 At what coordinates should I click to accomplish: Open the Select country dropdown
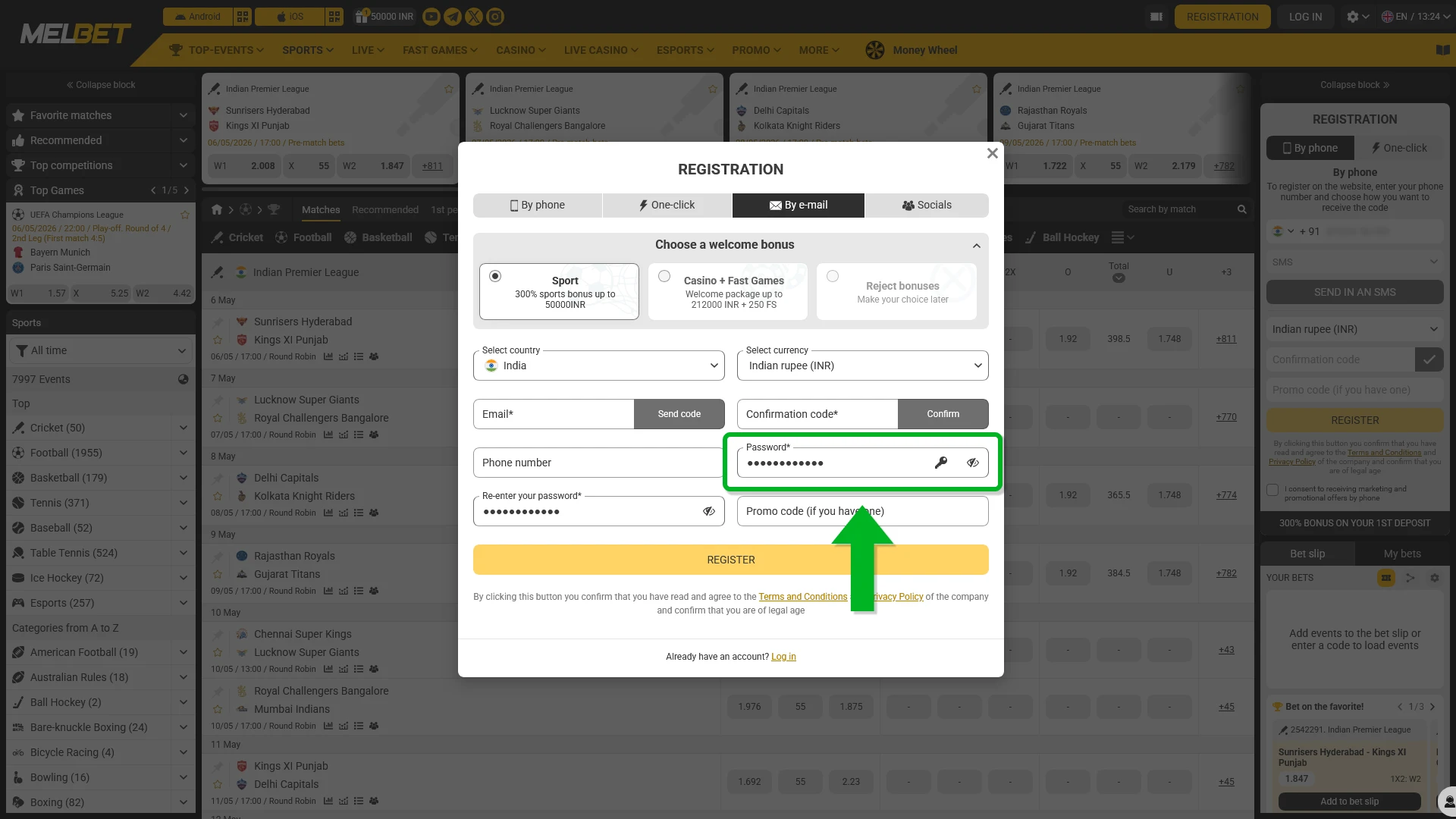[599, 366]
